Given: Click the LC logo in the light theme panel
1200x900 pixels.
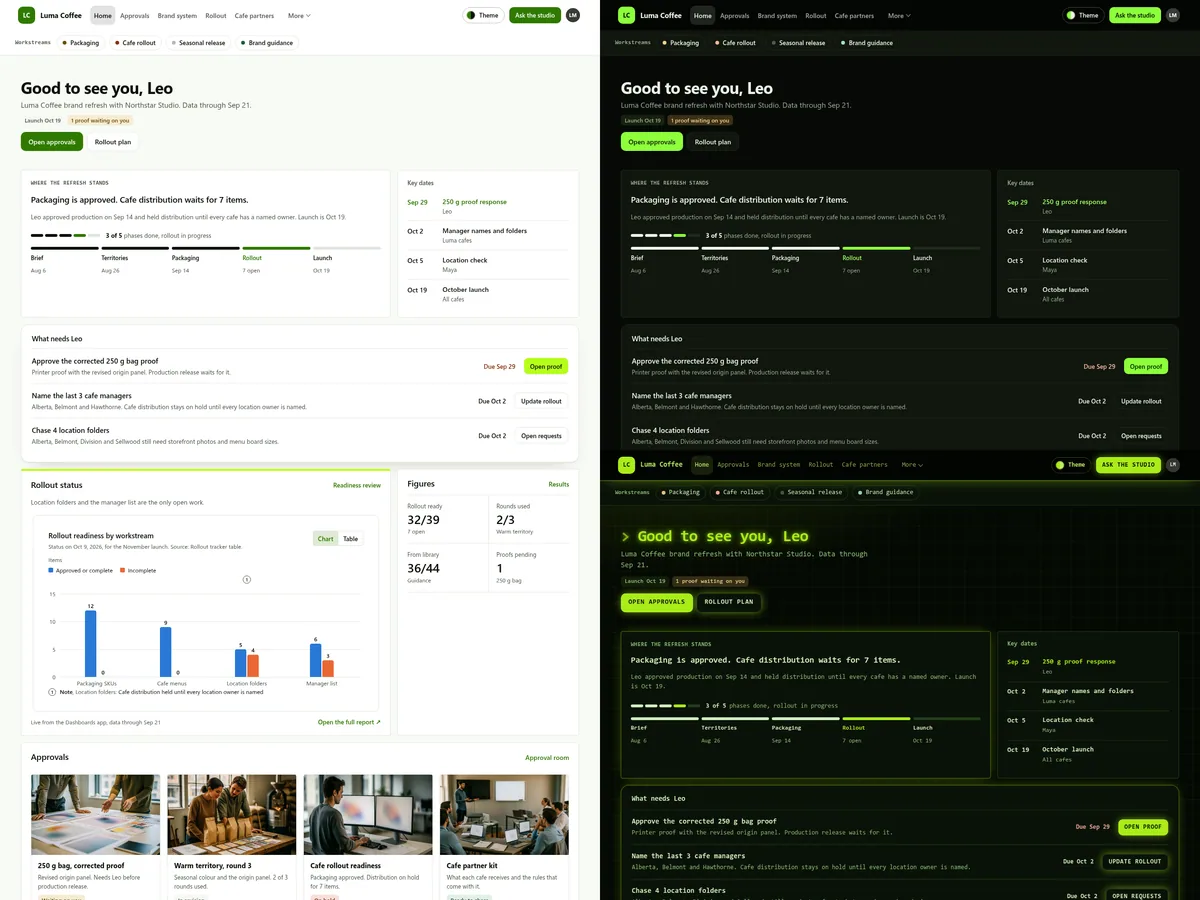Looking at the screenshot, I should tap(26, 15).
